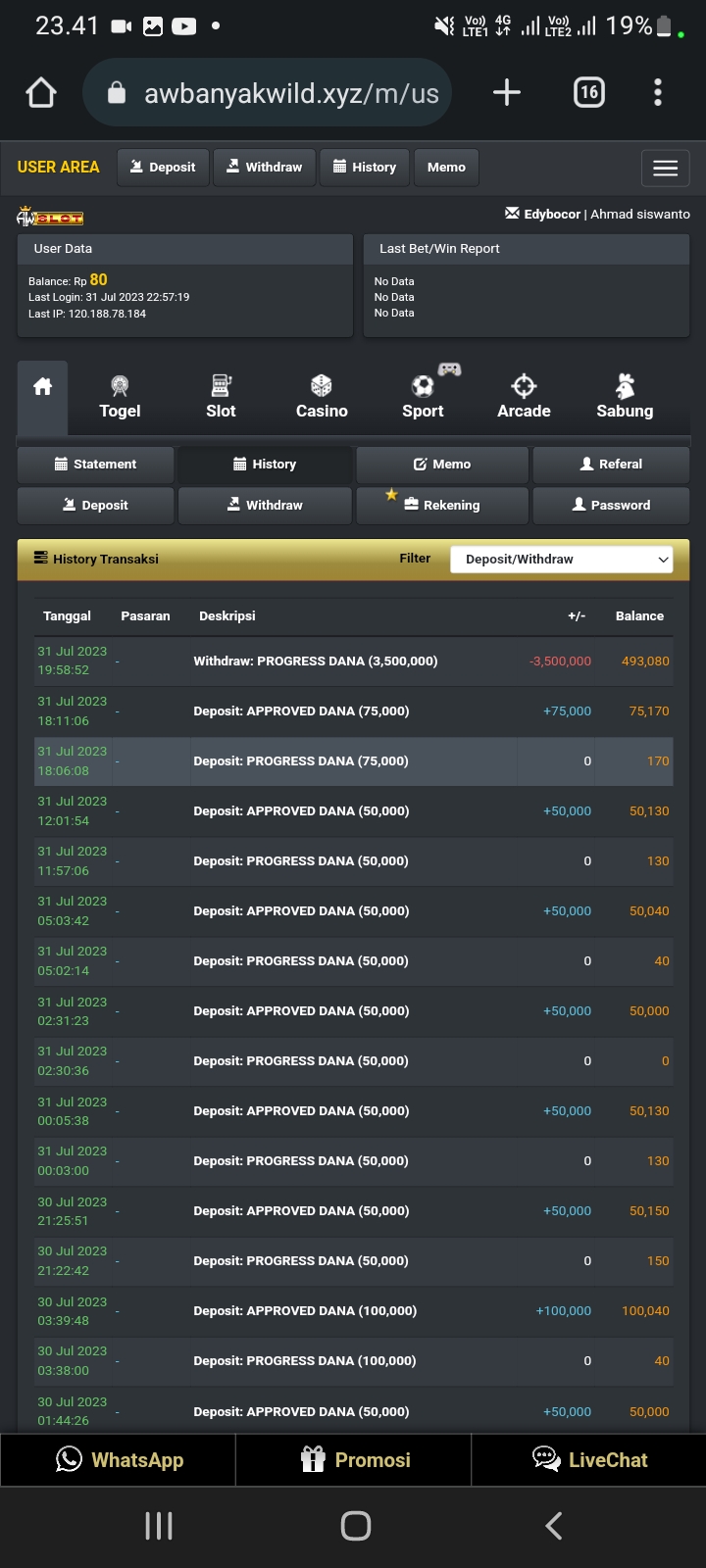Open the Slot games category

click(x=221, y=397)
